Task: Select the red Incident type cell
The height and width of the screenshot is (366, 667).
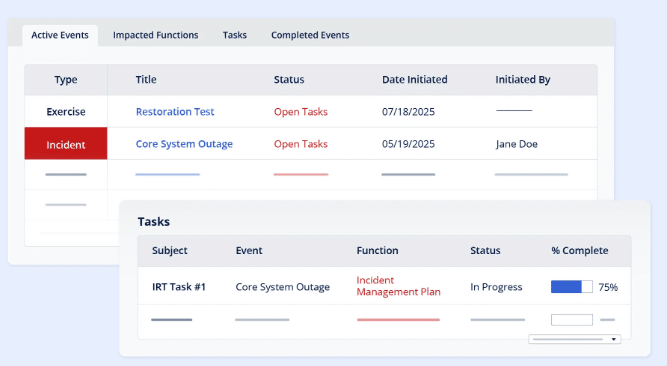Action: coord(66,143)
